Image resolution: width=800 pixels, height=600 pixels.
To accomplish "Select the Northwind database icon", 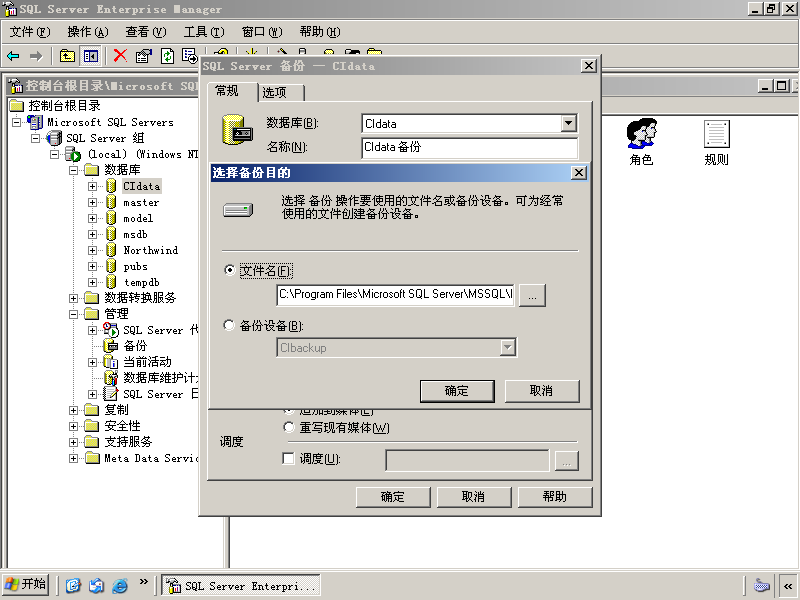I will 111,250.
